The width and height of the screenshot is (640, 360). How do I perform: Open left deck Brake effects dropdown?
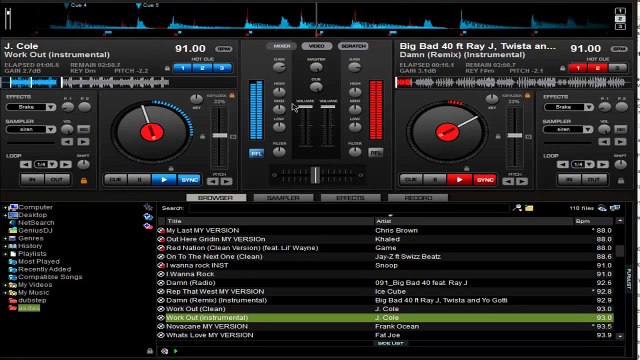tap(51, 107)
